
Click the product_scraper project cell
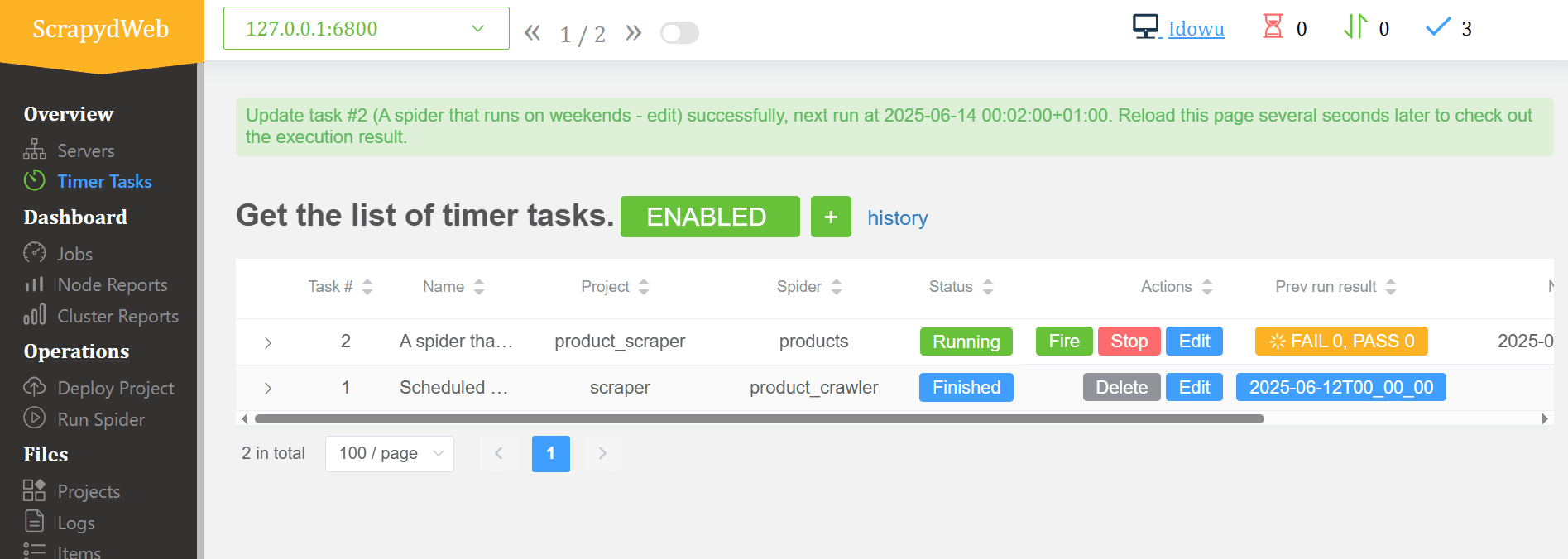(620, 341)
